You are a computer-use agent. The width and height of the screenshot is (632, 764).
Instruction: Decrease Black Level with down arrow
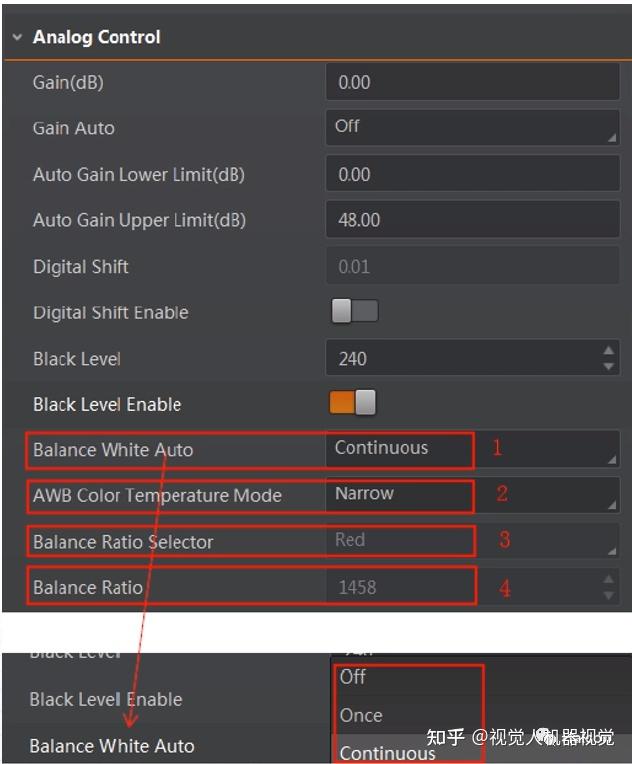tap(609, 366)
